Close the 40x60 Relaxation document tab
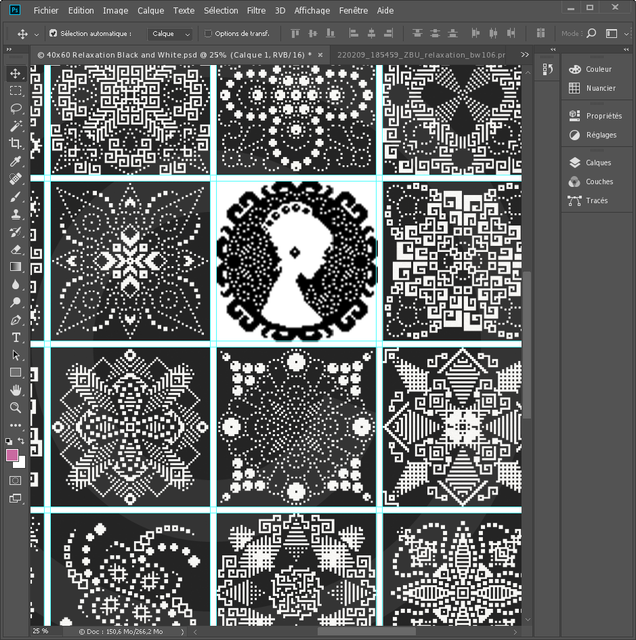Image resolution: width=636 pixels, height=640 pixels. (x=320, y=55)
